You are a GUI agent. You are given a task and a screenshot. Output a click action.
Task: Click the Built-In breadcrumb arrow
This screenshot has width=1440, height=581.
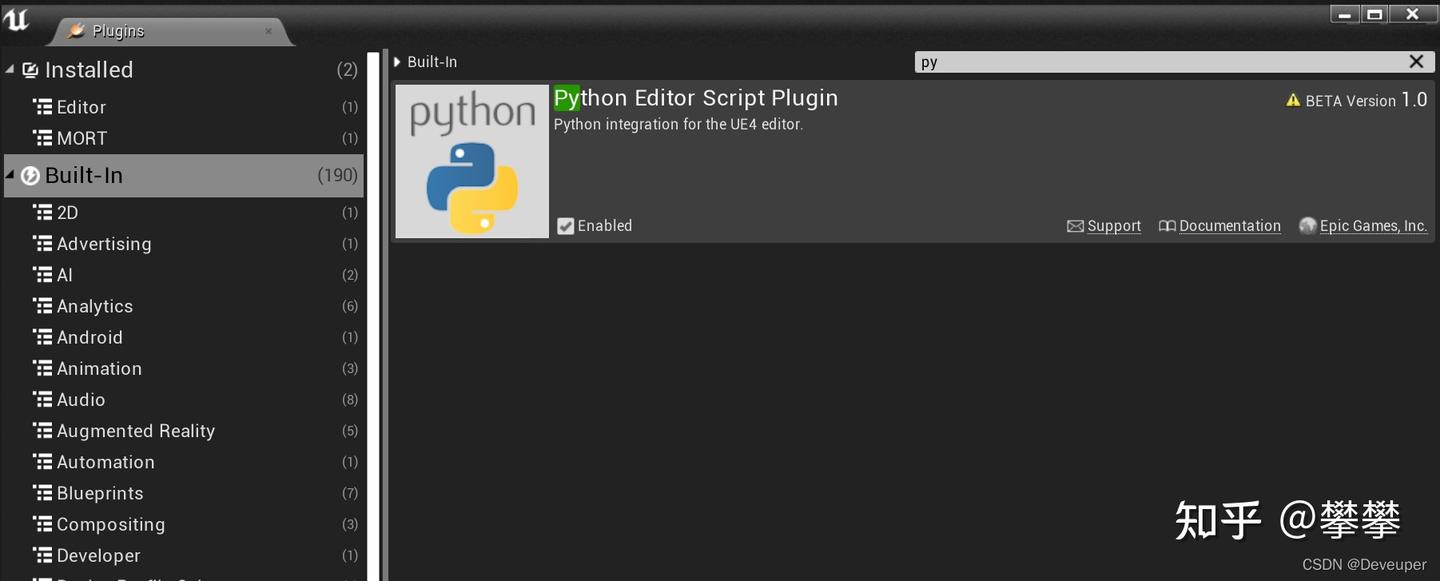[397, 62]
